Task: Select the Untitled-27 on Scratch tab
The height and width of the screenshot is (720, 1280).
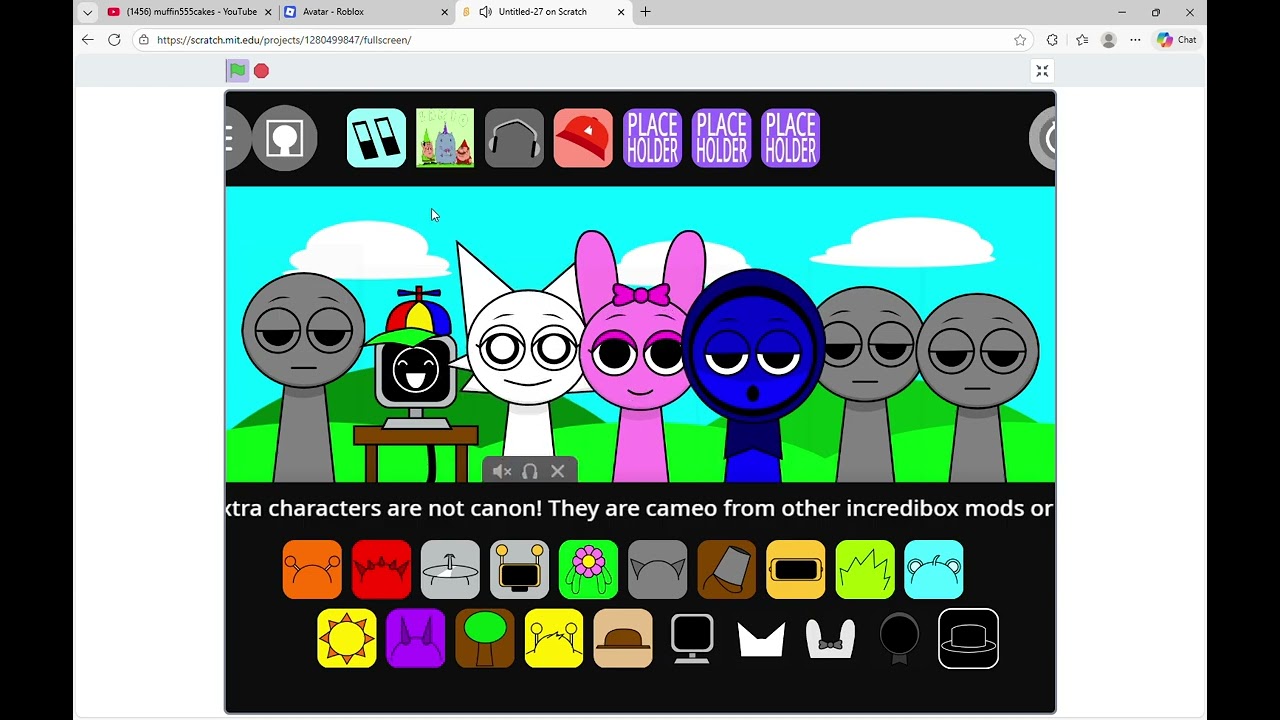Action: click(x=544, y=12)
